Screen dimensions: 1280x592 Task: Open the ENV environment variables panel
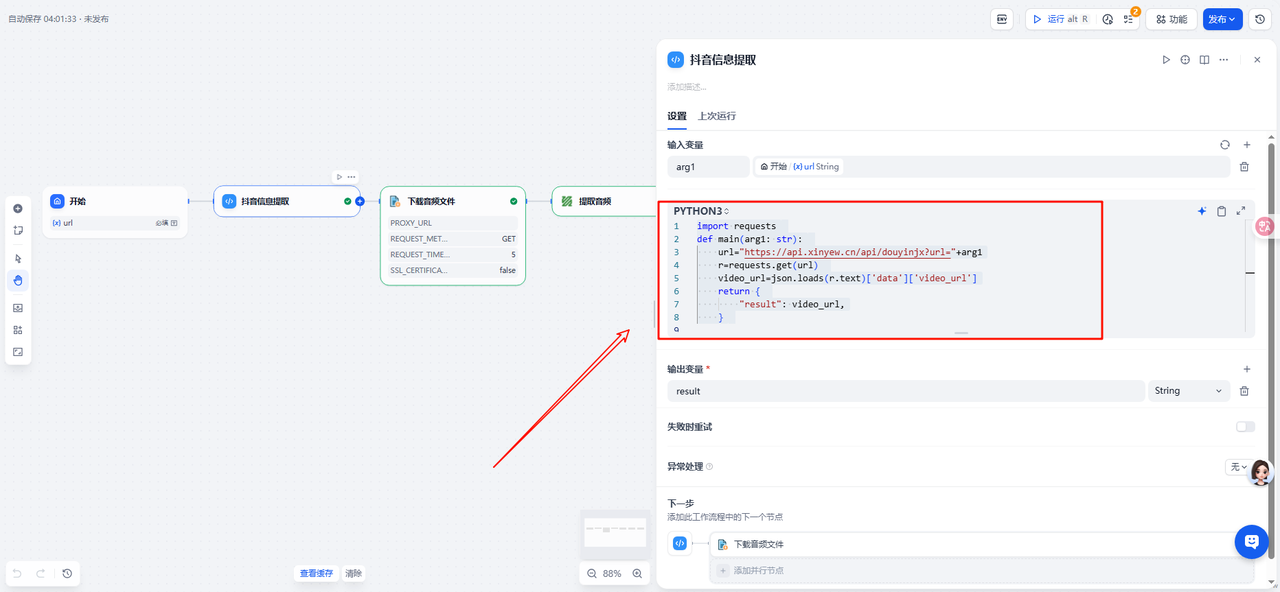click(x=1002, y=19)
